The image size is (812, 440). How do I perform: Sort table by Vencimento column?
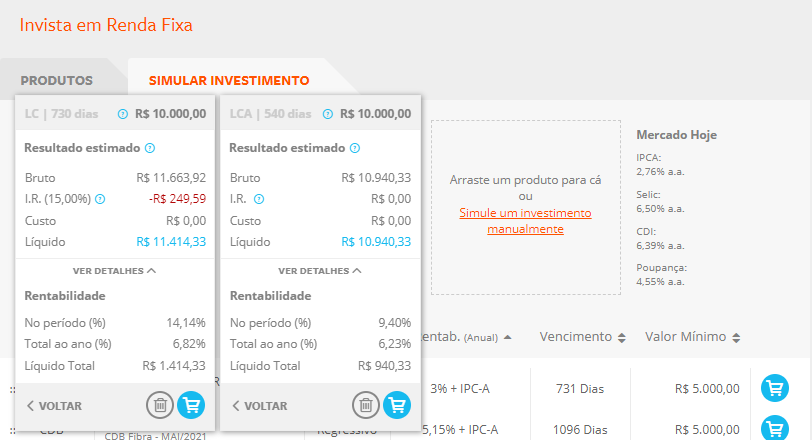623,337
